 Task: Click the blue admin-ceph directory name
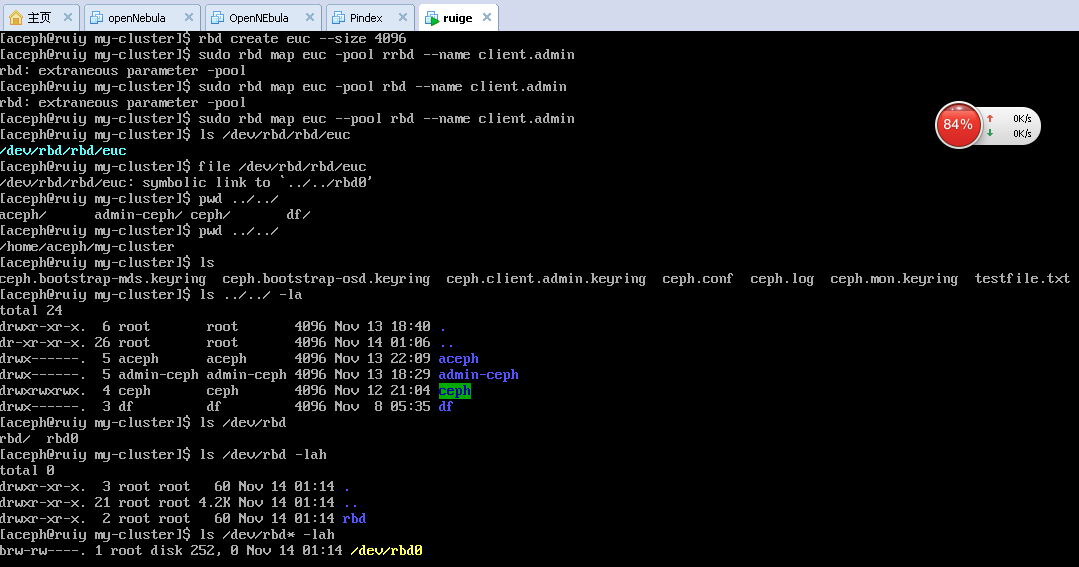tap(478, 375)
